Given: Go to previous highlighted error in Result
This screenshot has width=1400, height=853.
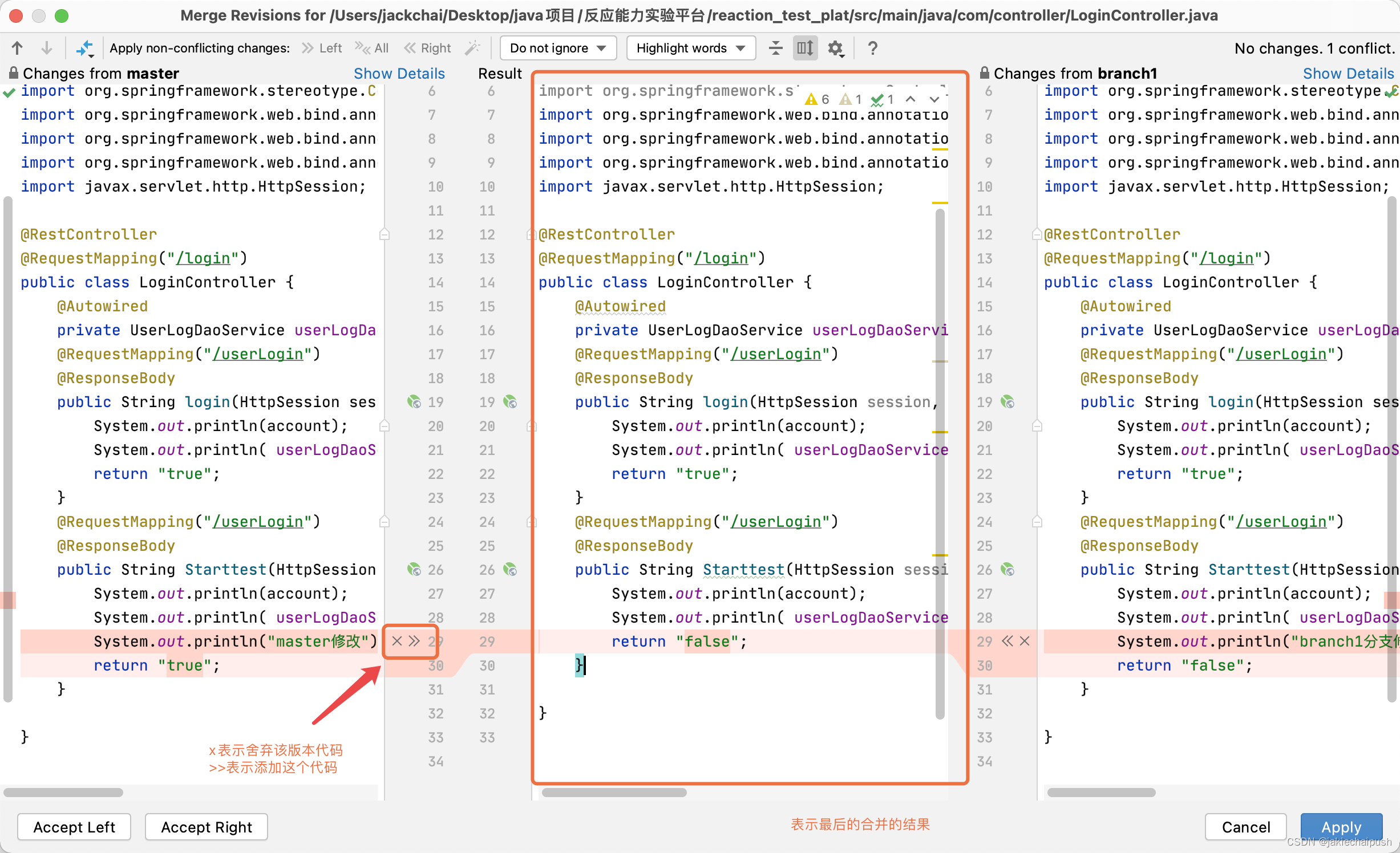Looking at the screenshot, I should 911,99.
